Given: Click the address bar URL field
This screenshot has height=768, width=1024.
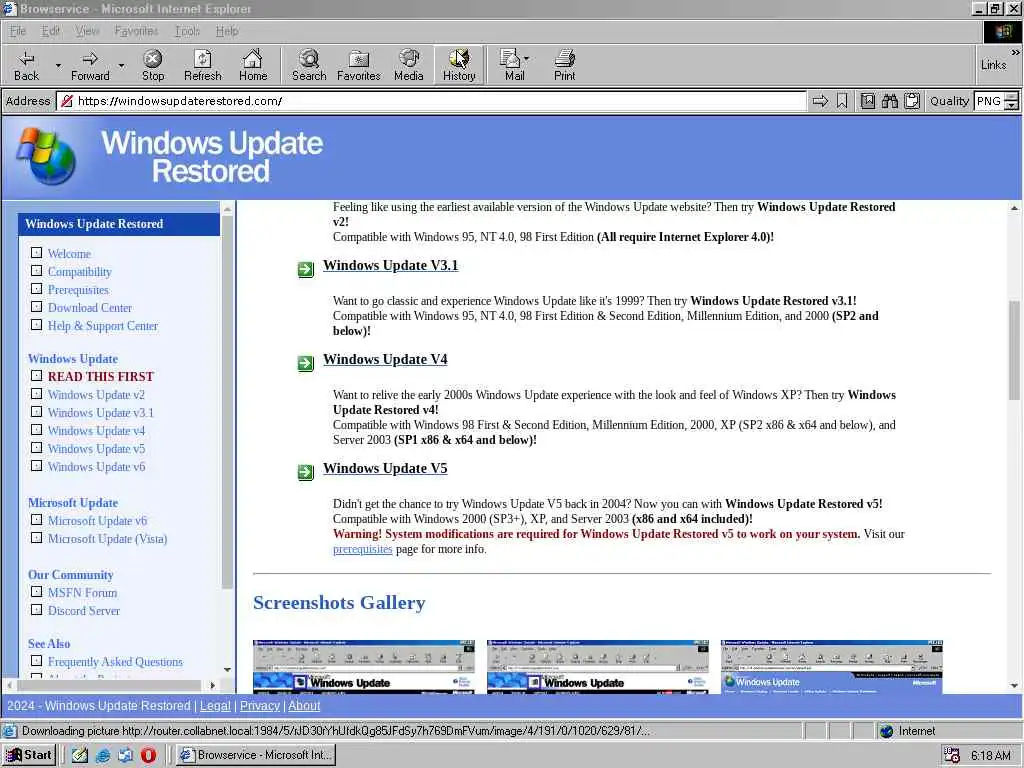Looking at the screenshot, I should 431,101.
